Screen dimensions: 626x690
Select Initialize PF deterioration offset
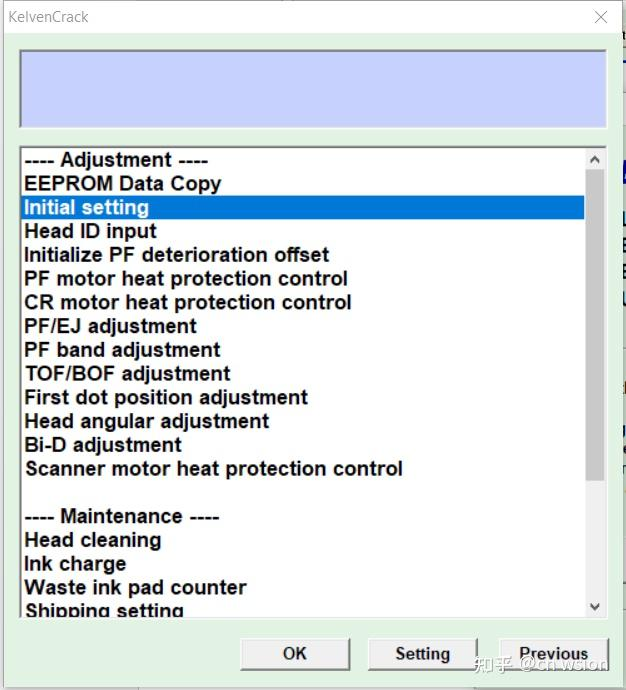tap(176, 255)
